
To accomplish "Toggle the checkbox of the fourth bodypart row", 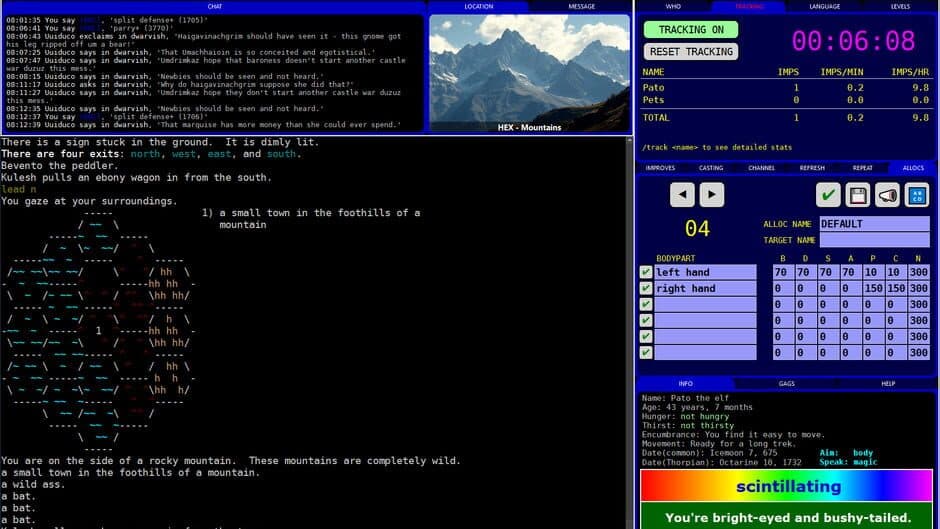I will tap(646, 320).
